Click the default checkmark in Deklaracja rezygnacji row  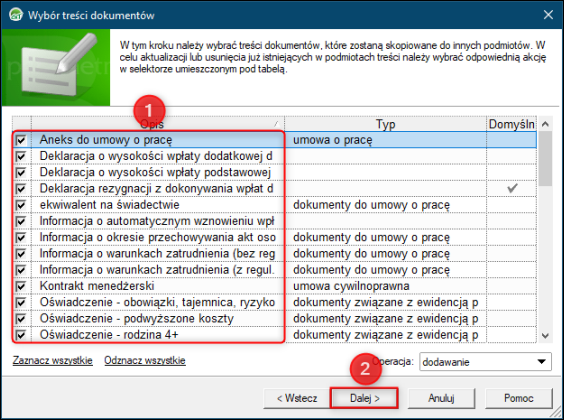point(512,188)
